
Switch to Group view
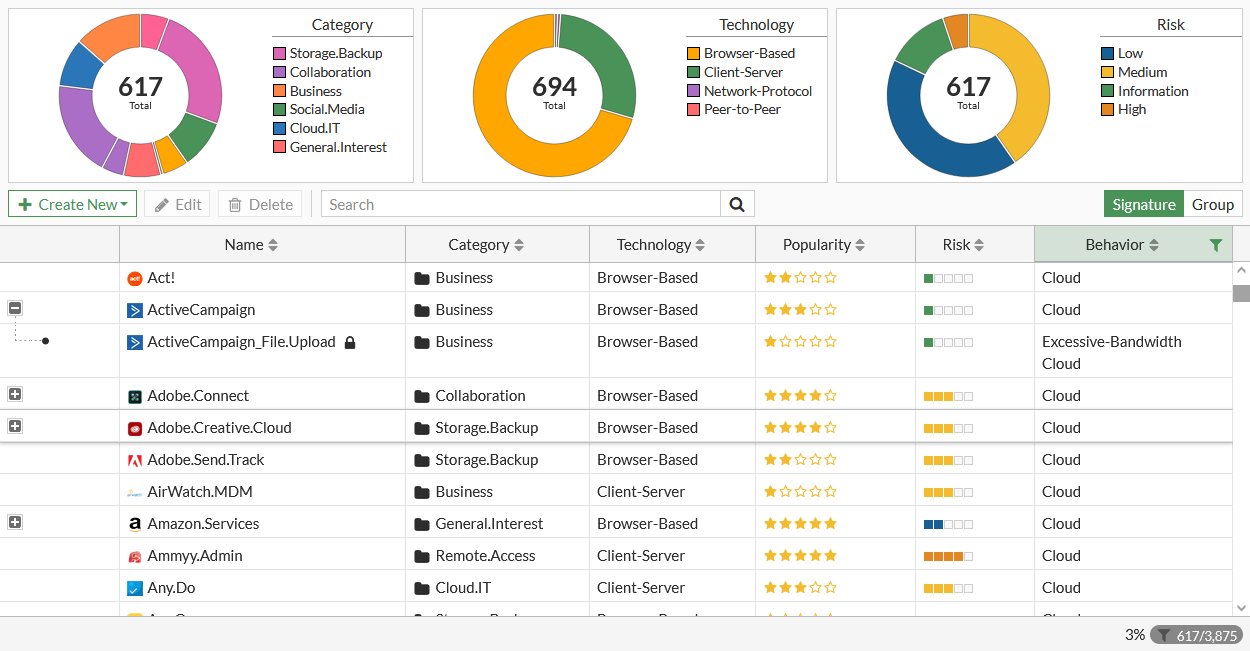[1212, 204]
